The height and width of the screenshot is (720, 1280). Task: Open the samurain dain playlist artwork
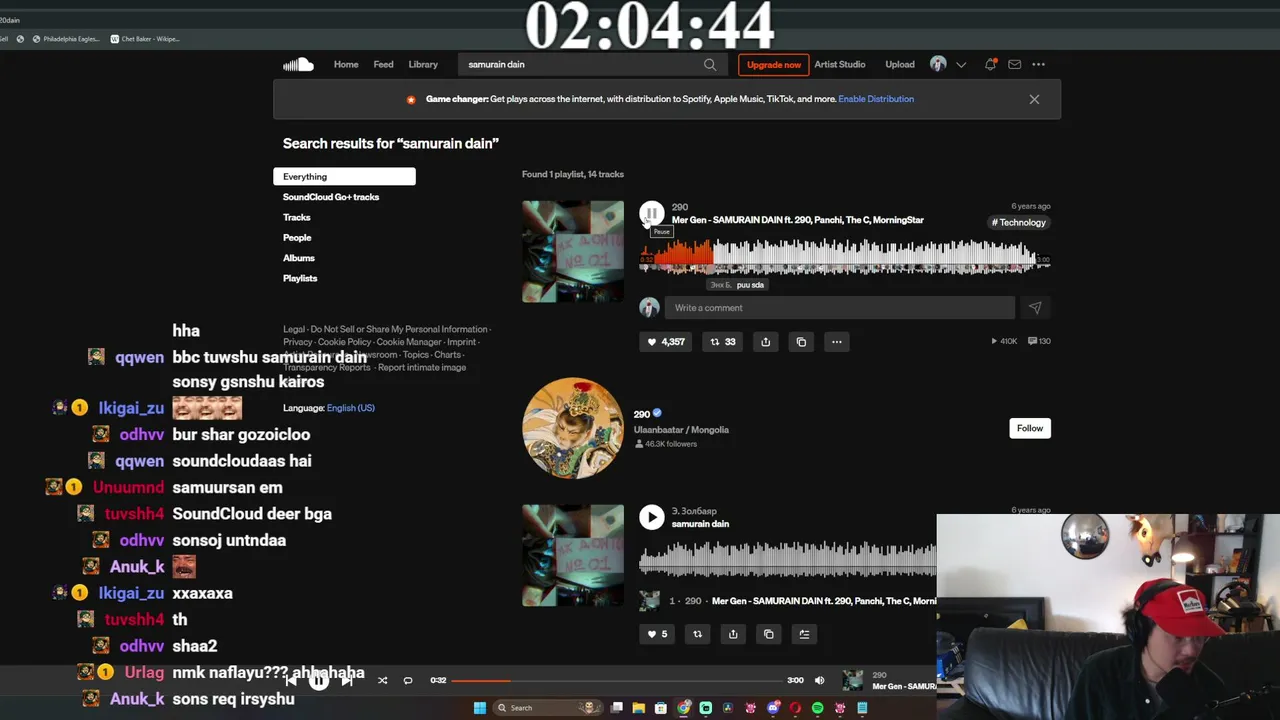pos(573,555)
